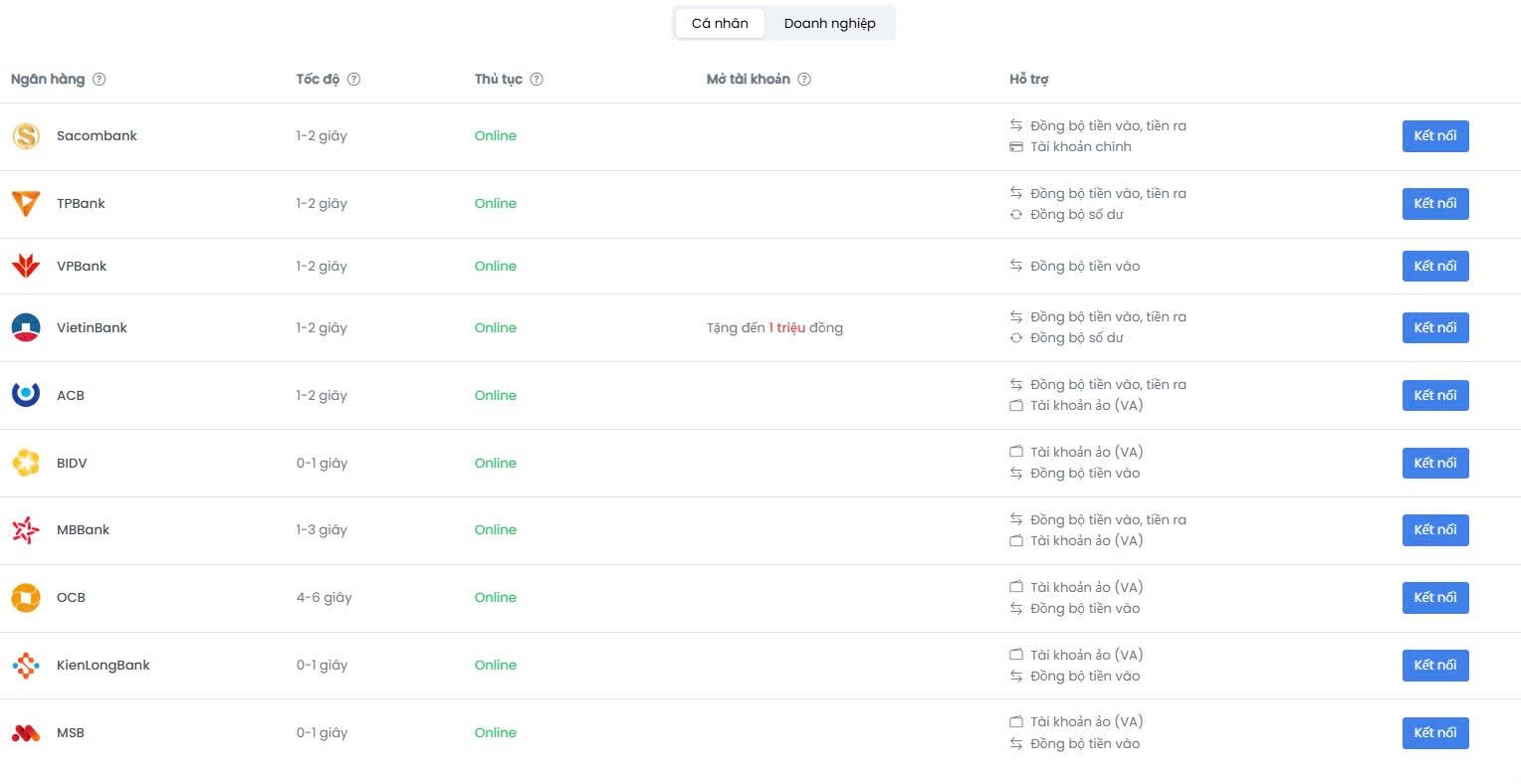
Task: Click help icon beside Mở tài khoản
Action: (x=804, y=80)
